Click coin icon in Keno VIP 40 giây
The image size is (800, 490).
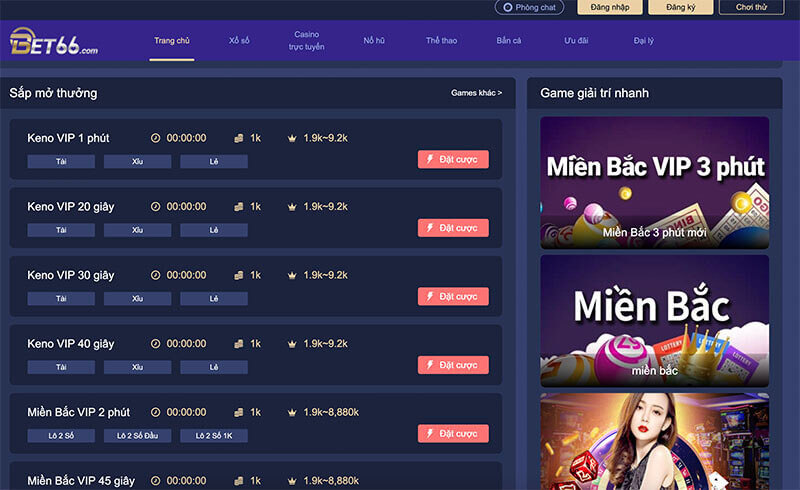tap(238, 344)
